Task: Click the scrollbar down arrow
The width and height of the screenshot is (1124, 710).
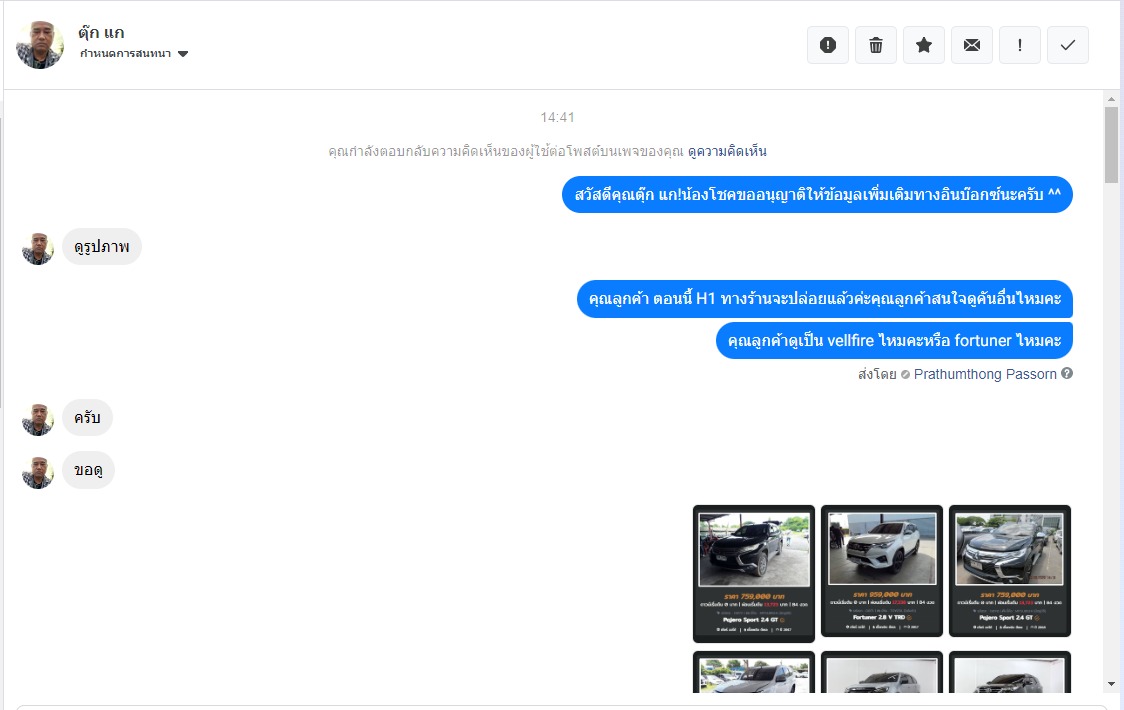Action: pos(1111,684)
